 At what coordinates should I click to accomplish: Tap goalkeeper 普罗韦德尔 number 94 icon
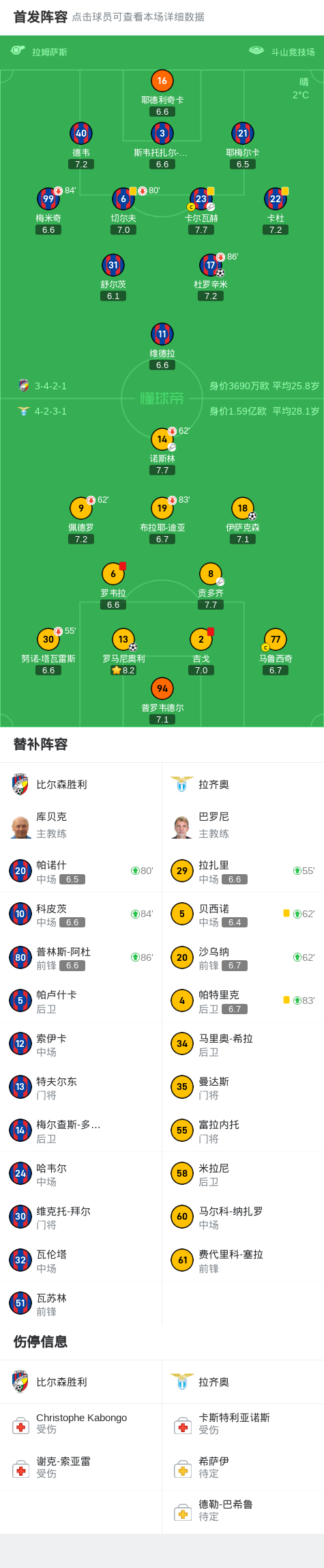pos(162,688)
